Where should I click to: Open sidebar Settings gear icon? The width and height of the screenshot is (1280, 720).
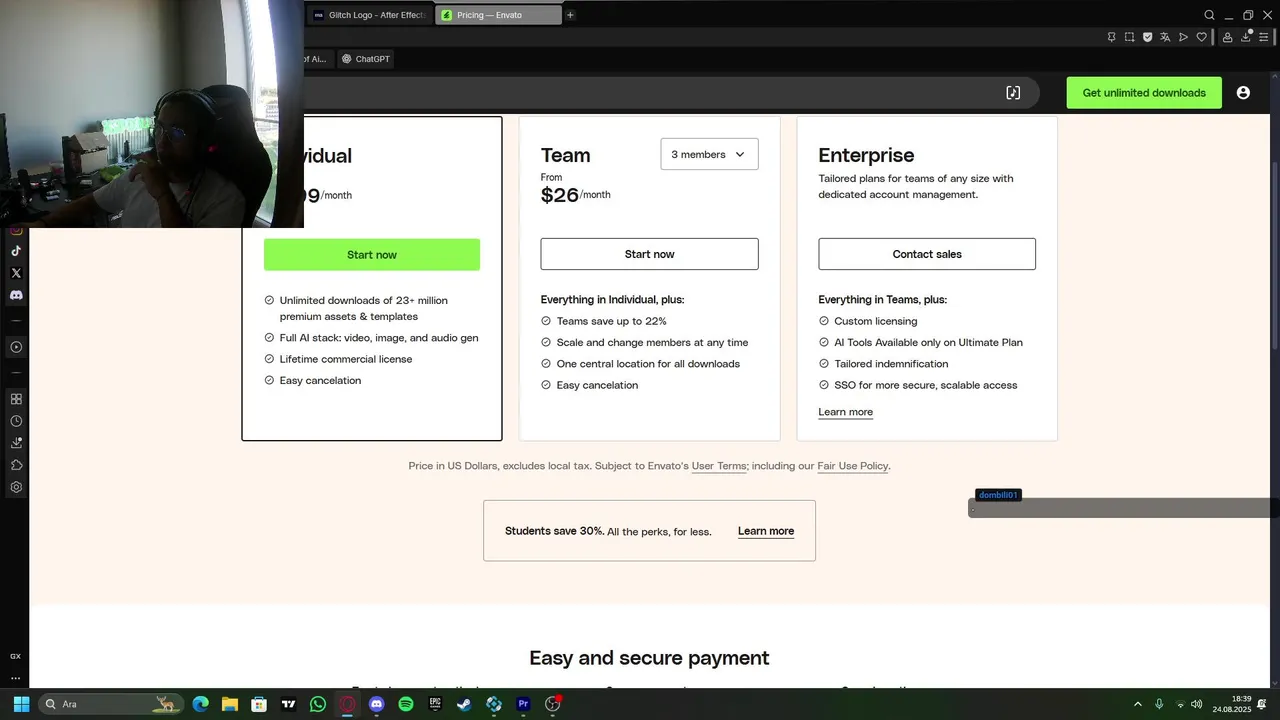pos(16,487)
